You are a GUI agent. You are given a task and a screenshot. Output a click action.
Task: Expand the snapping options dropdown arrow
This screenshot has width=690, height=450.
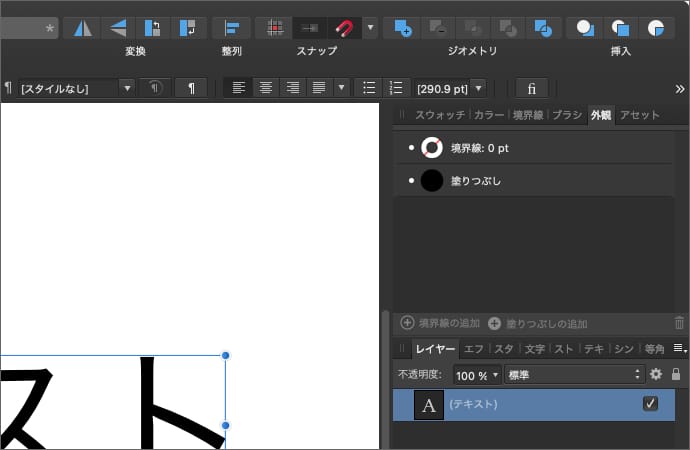coord(371,27)
